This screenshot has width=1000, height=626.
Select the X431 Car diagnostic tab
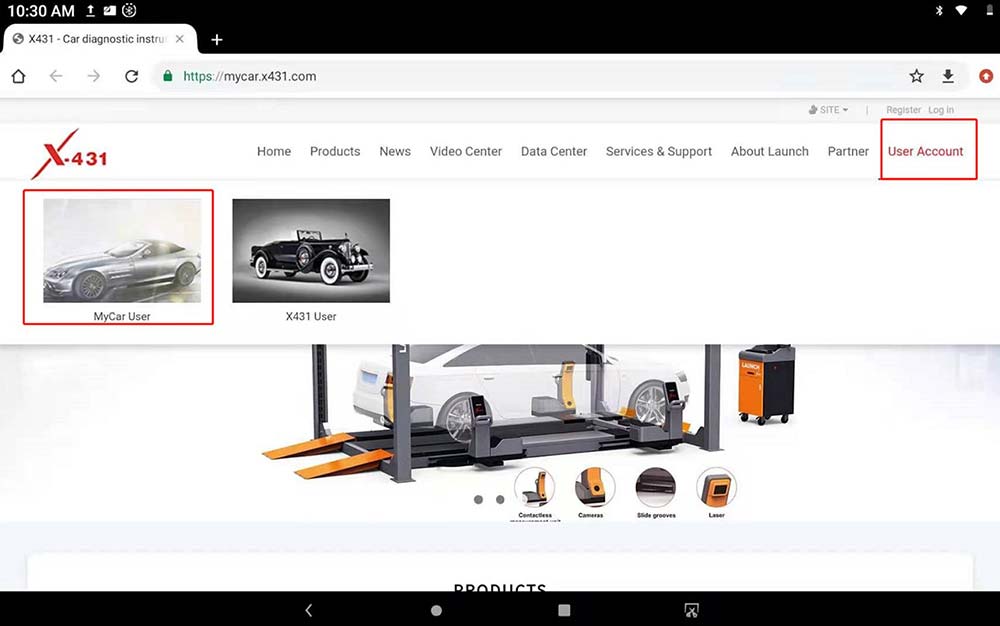pos(97,39)
